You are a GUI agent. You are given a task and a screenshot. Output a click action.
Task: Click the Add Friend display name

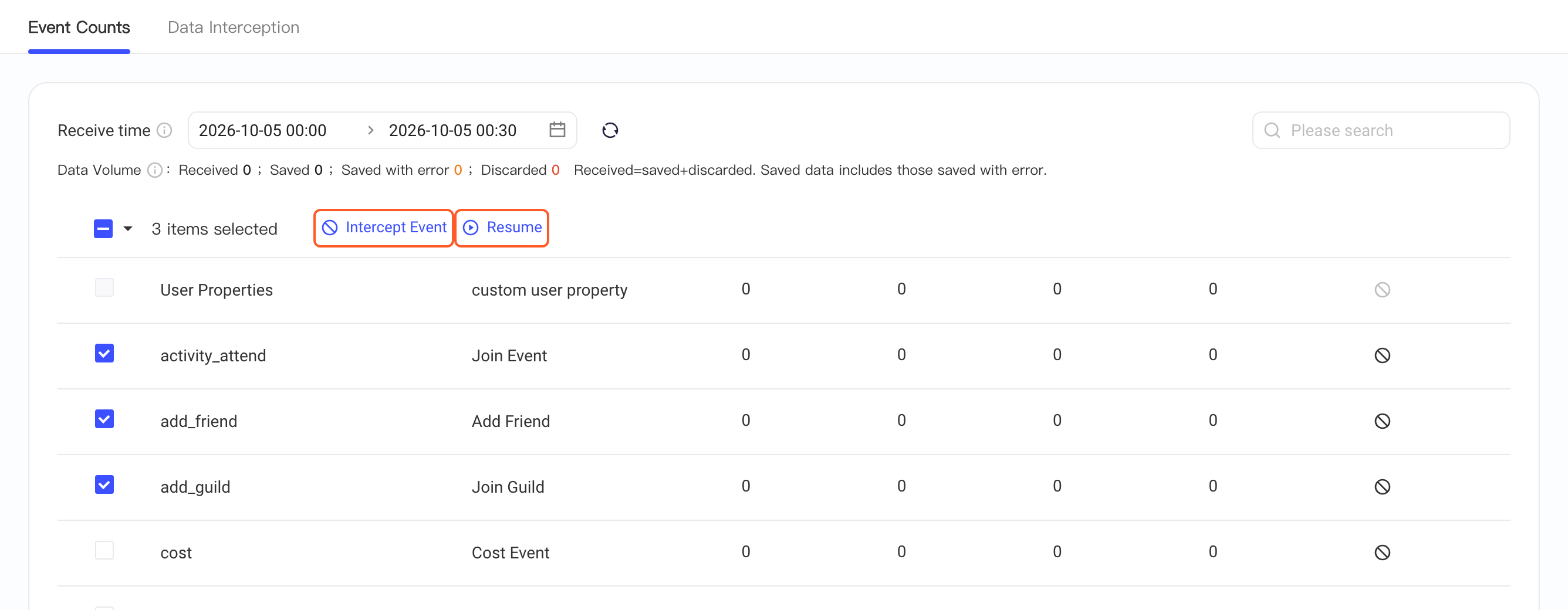(511, 422)
